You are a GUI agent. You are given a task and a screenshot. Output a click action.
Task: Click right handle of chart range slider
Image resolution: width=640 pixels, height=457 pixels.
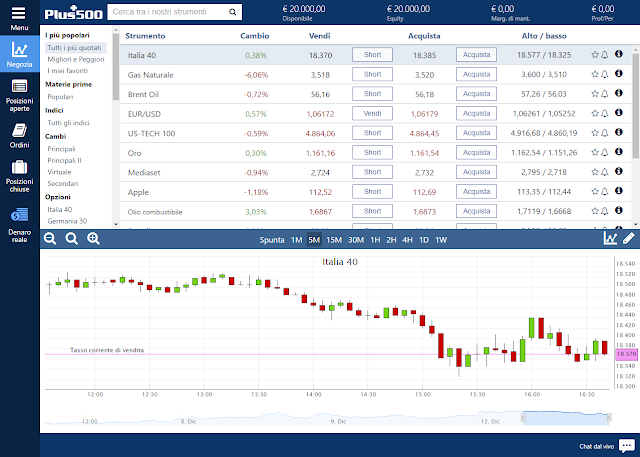[x=609, y=417]
